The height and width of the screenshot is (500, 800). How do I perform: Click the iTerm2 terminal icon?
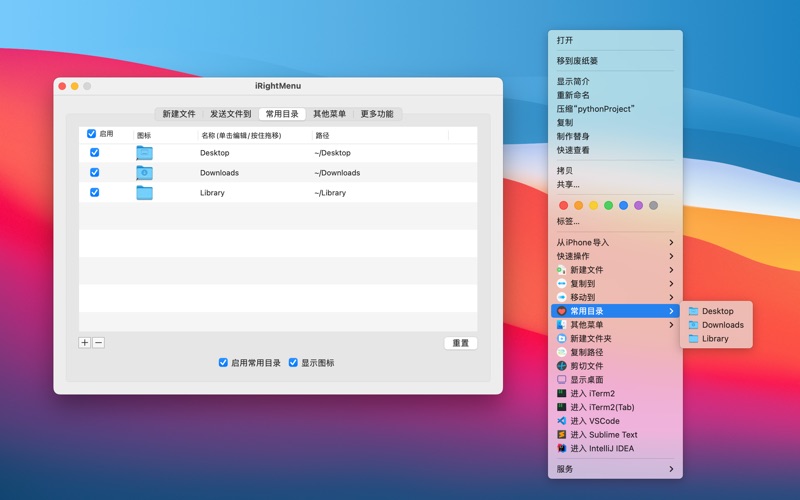click(x=561, y=393)
